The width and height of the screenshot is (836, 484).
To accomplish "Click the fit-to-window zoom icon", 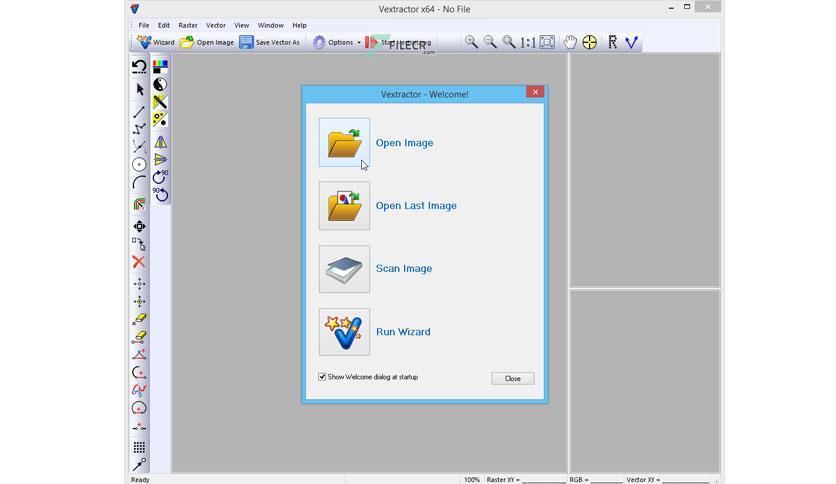I will click(547, 42).
